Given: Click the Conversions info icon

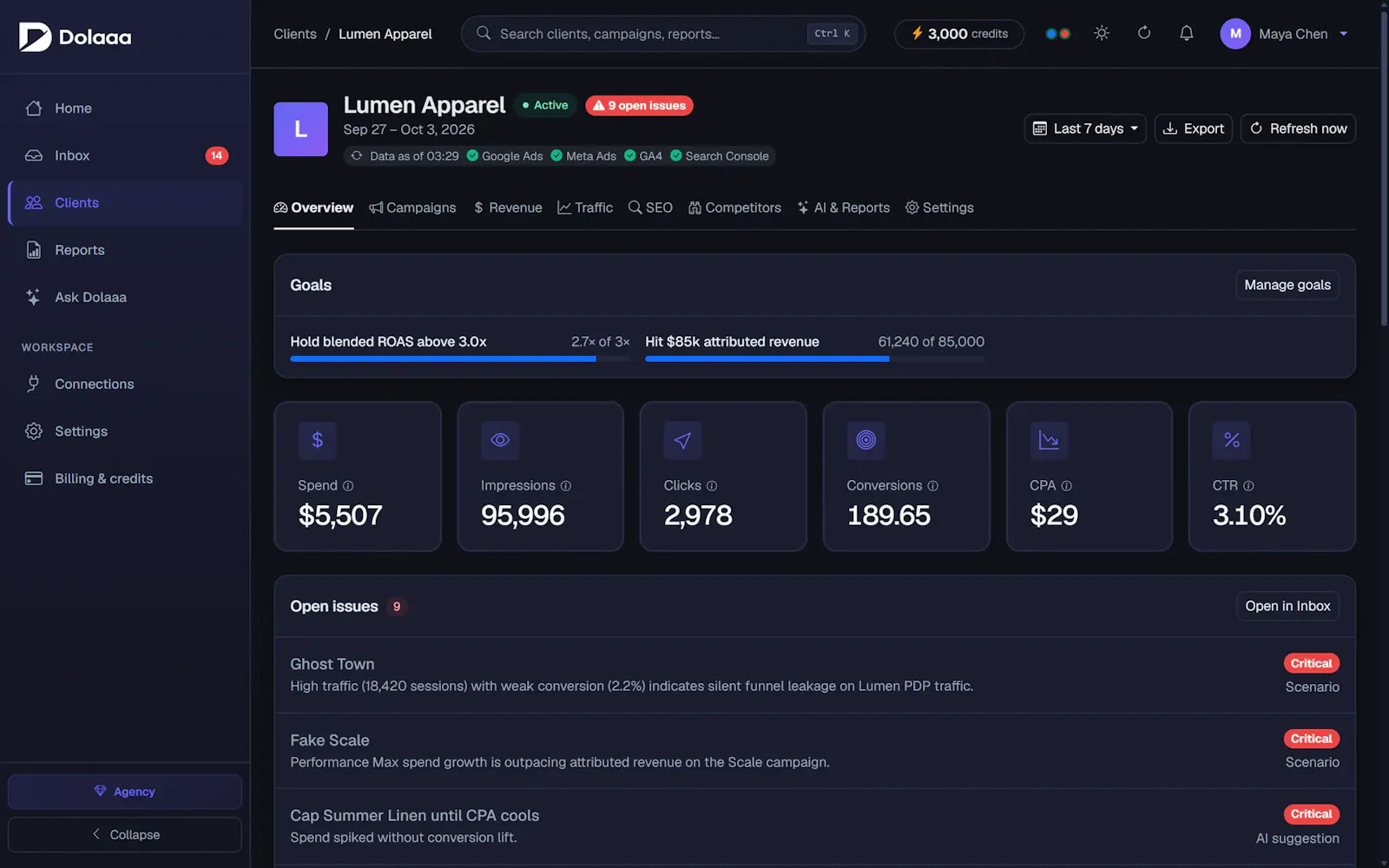Looking at the screenshot, I should click(933, 486).
